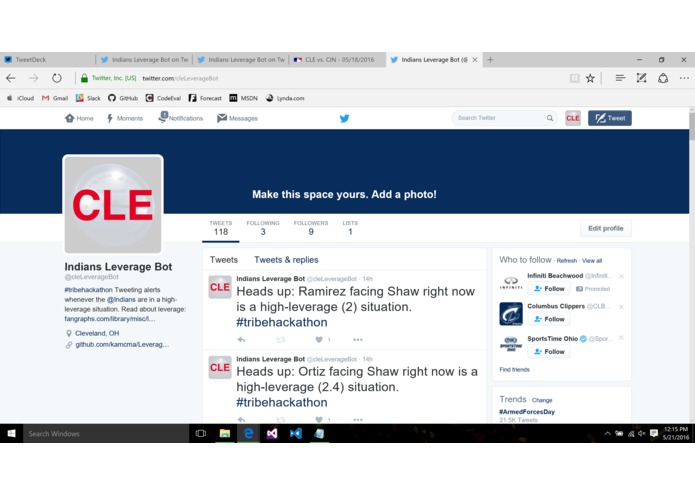Open the Following 3 list

coord(263,228)
